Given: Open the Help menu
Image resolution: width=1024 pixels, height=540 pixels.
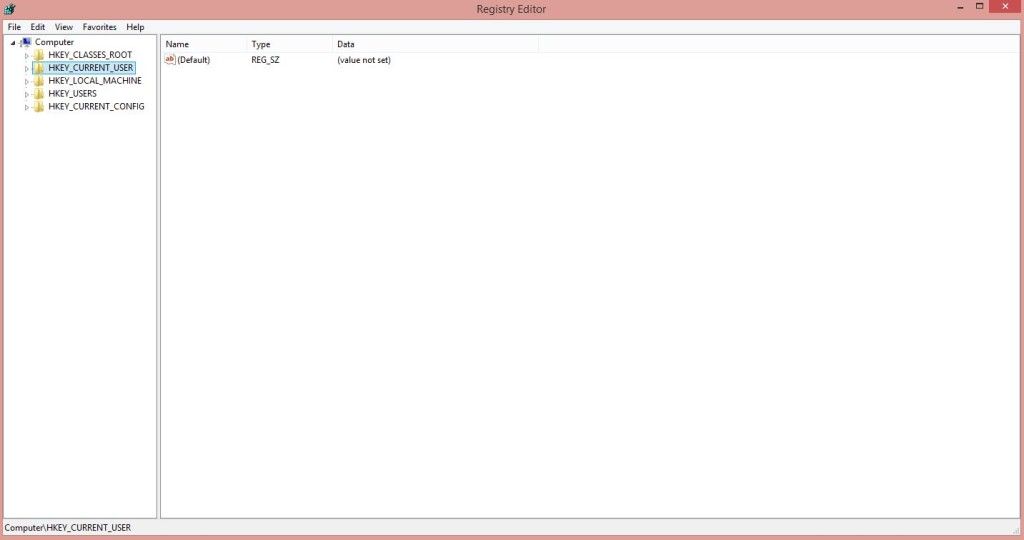Looking at the screenshot, I should click(135, 27).
